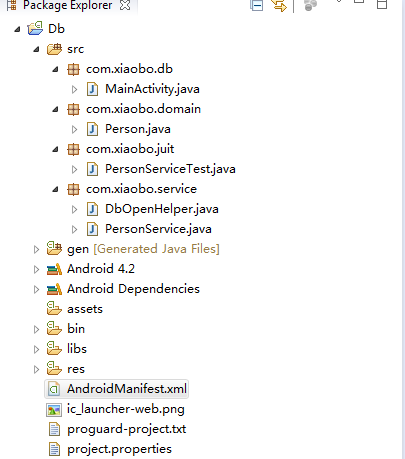Screen dimensions: 405x459
Task: Click the PersonService.java file icon
Action: click(92, 229)
